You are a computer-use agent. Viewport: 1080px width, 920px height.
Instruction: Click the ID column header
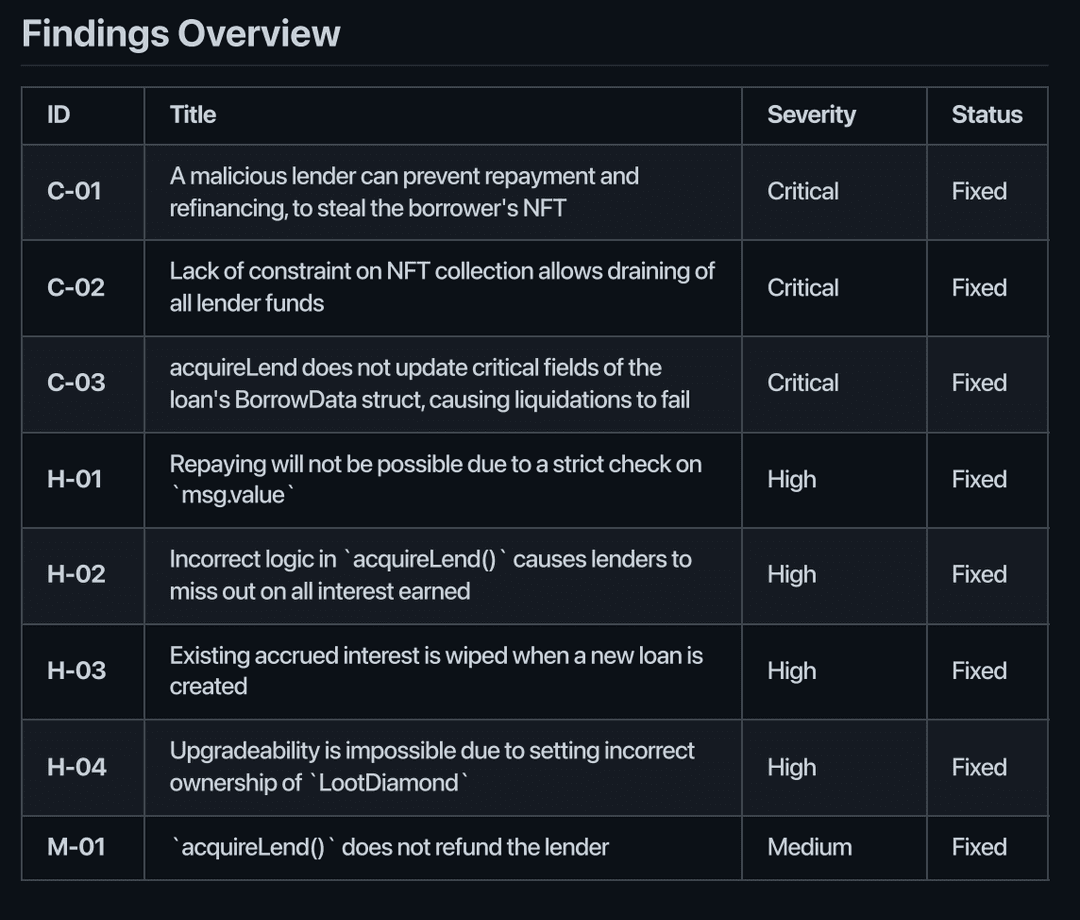59,115
